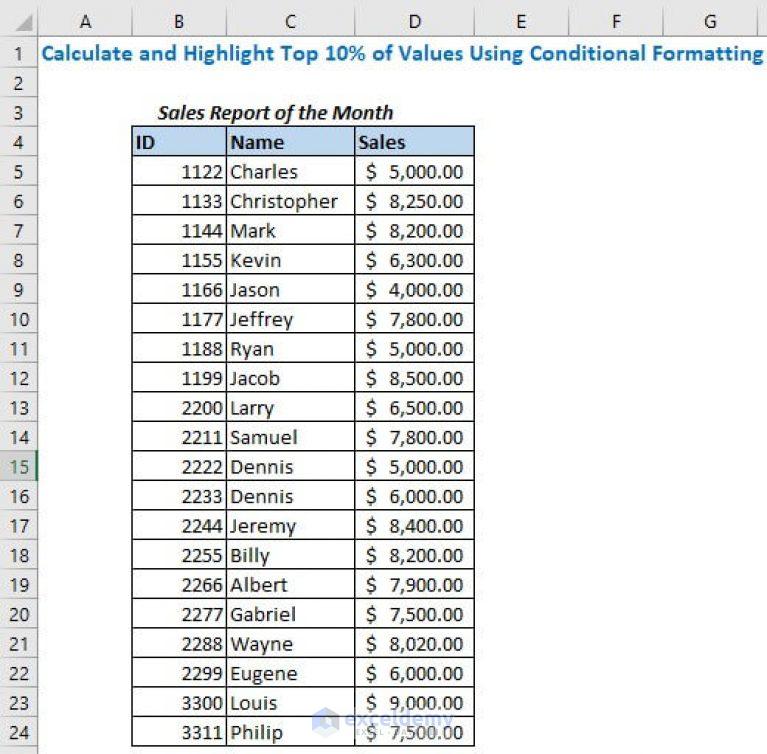Select the 'Larry' name cell
This screenshot has height=754, width=767.
291,408
